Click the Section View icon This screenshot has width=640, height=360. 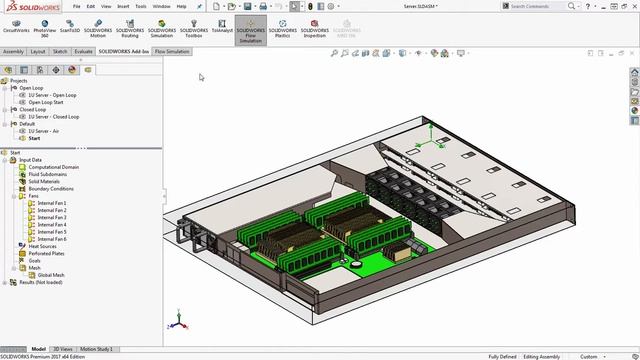point(365,53)
